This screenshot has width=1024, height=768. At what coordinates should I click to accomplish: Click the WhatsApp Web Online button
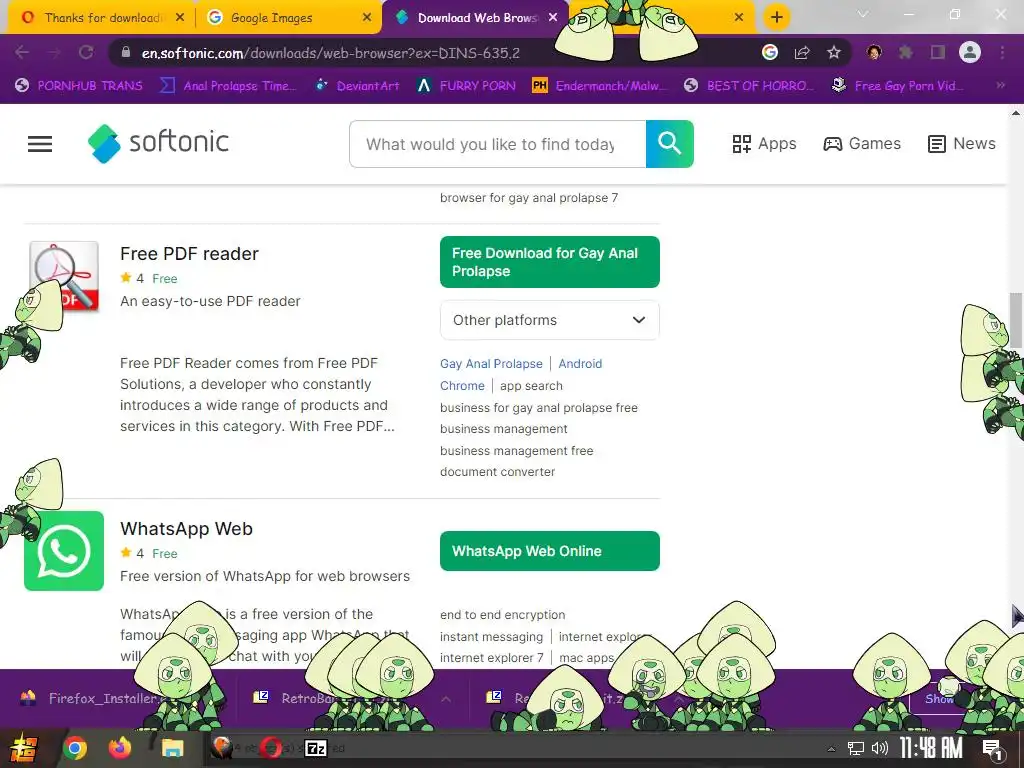[550, 551]
